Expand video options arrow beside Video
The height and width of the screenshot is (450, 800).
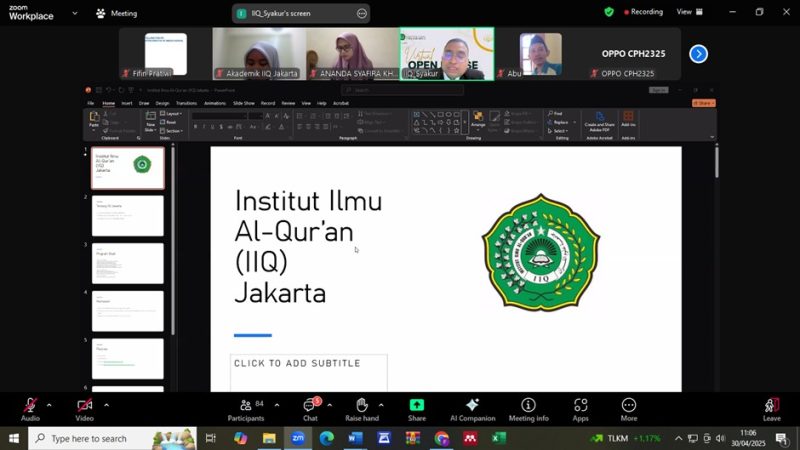tap(106, 405)
